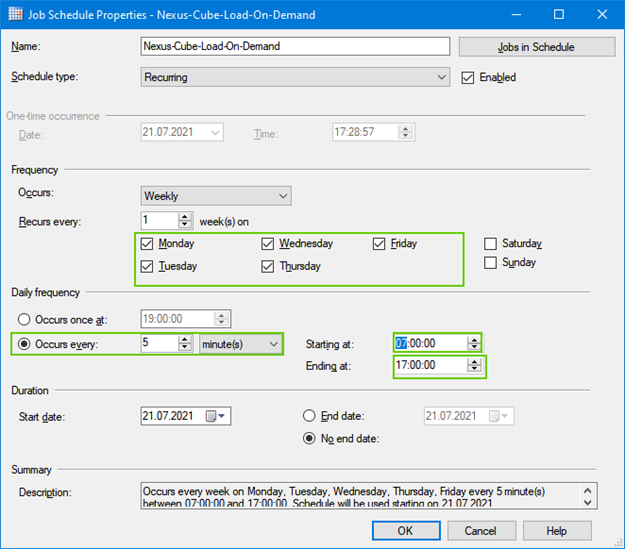
Task: Increase the Recurs every weeks value
Action: 184,216
